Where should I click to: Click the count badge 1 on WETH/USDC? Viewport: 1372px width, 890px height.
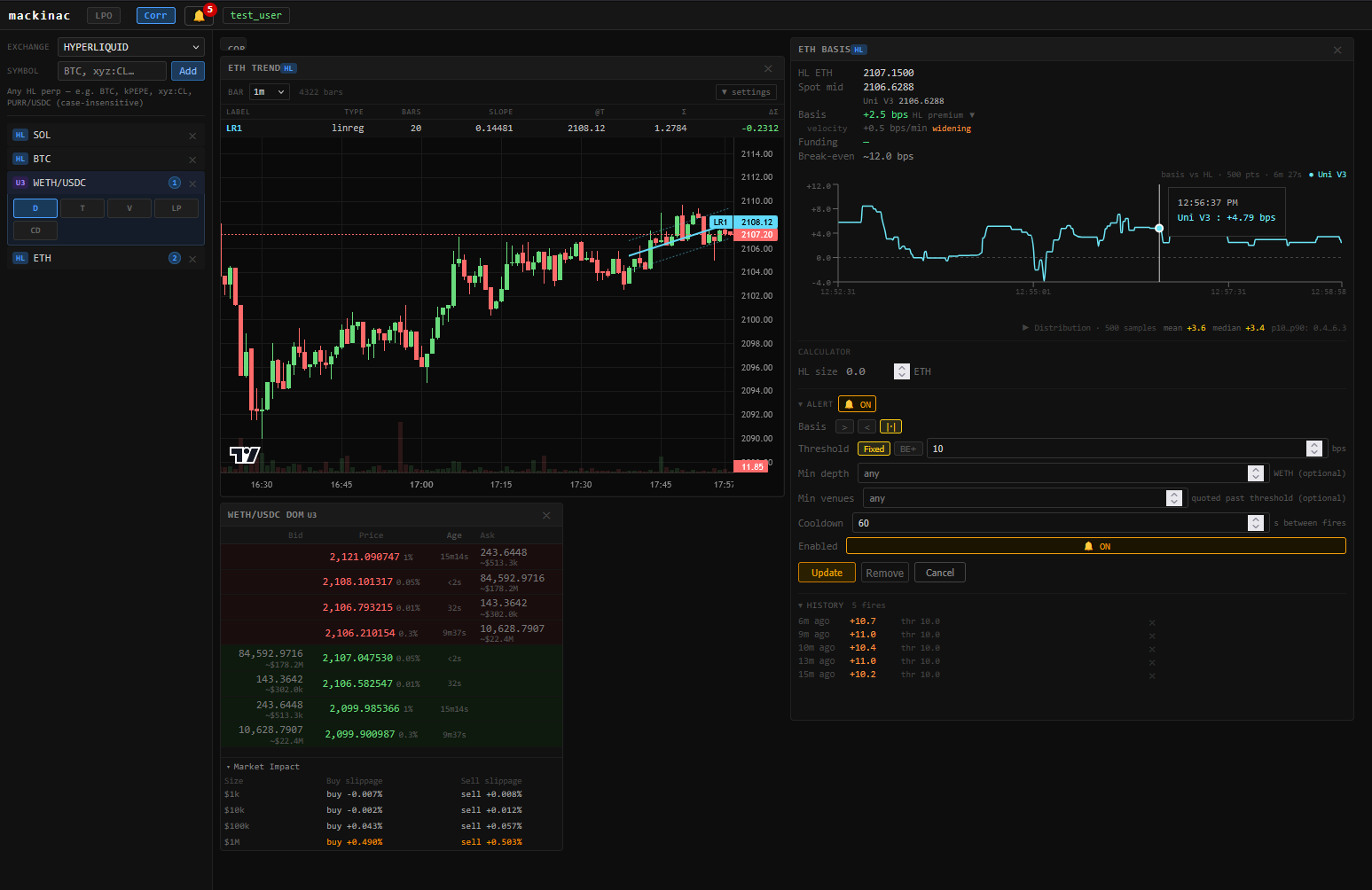[x=175, y=183]
